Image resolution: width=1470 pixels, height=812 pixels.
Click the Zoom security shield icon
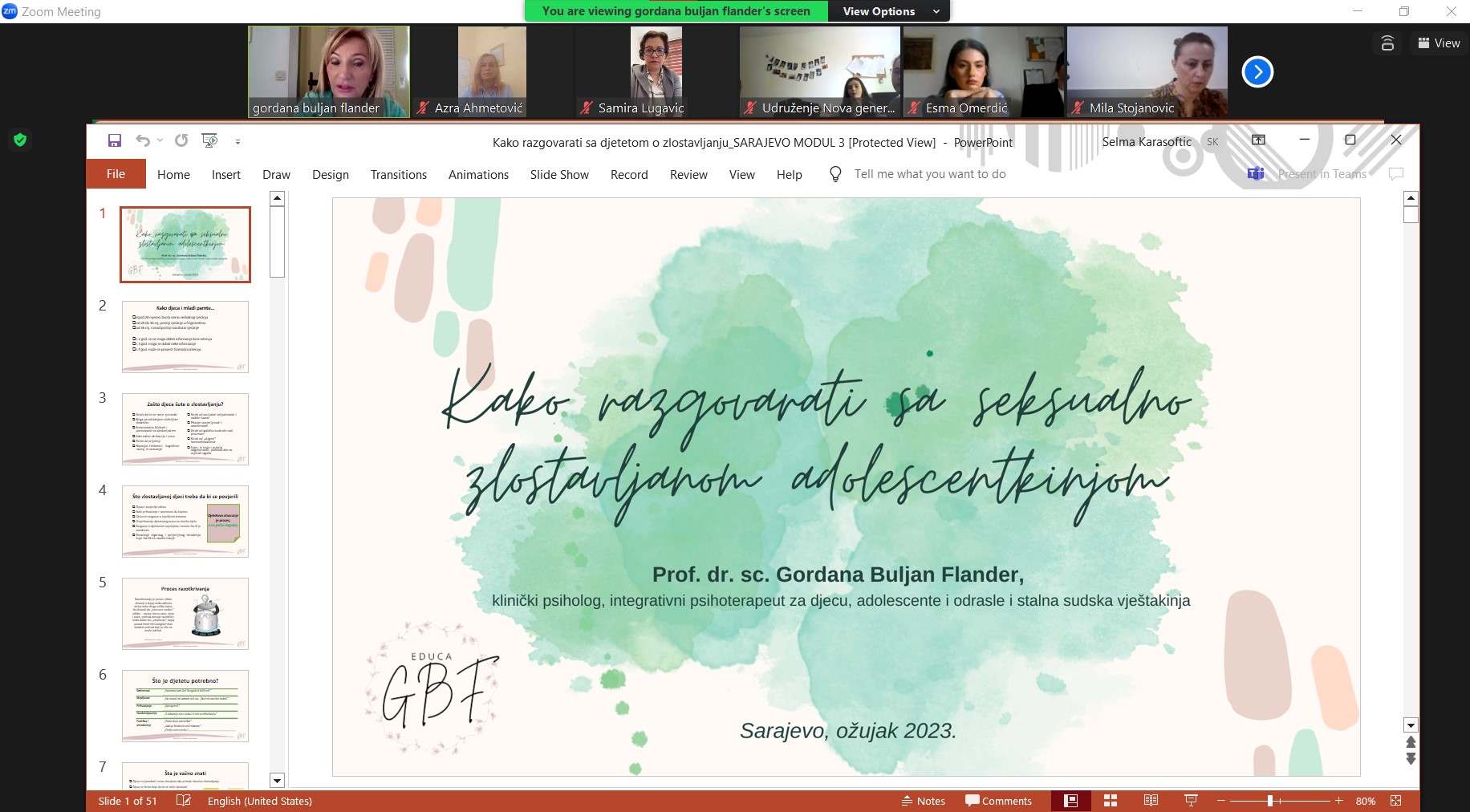click(x=21, y=140)
